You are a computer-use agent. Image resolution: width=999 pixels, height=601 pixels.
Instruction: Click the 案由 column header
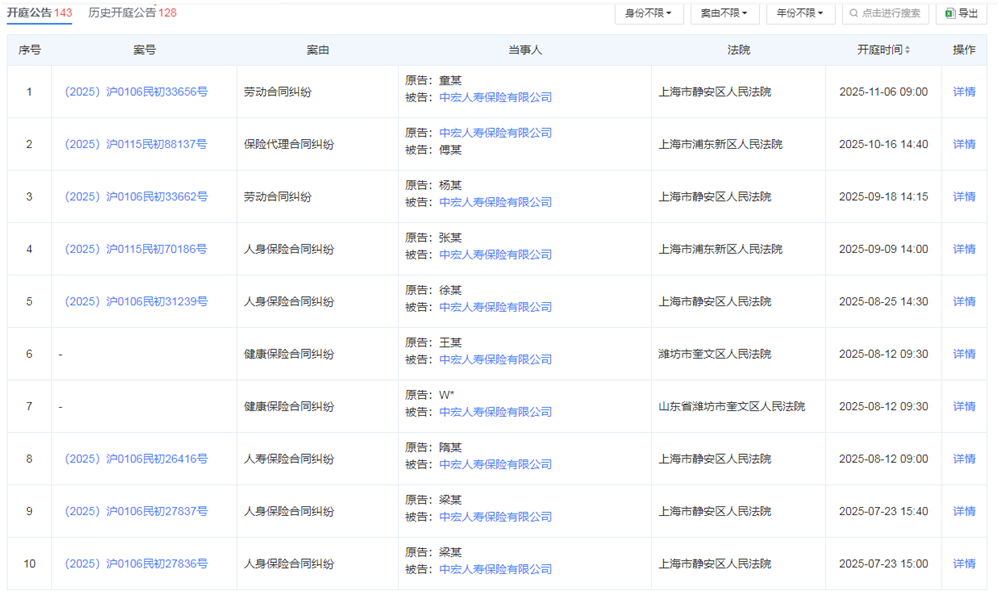click(317, 50)
